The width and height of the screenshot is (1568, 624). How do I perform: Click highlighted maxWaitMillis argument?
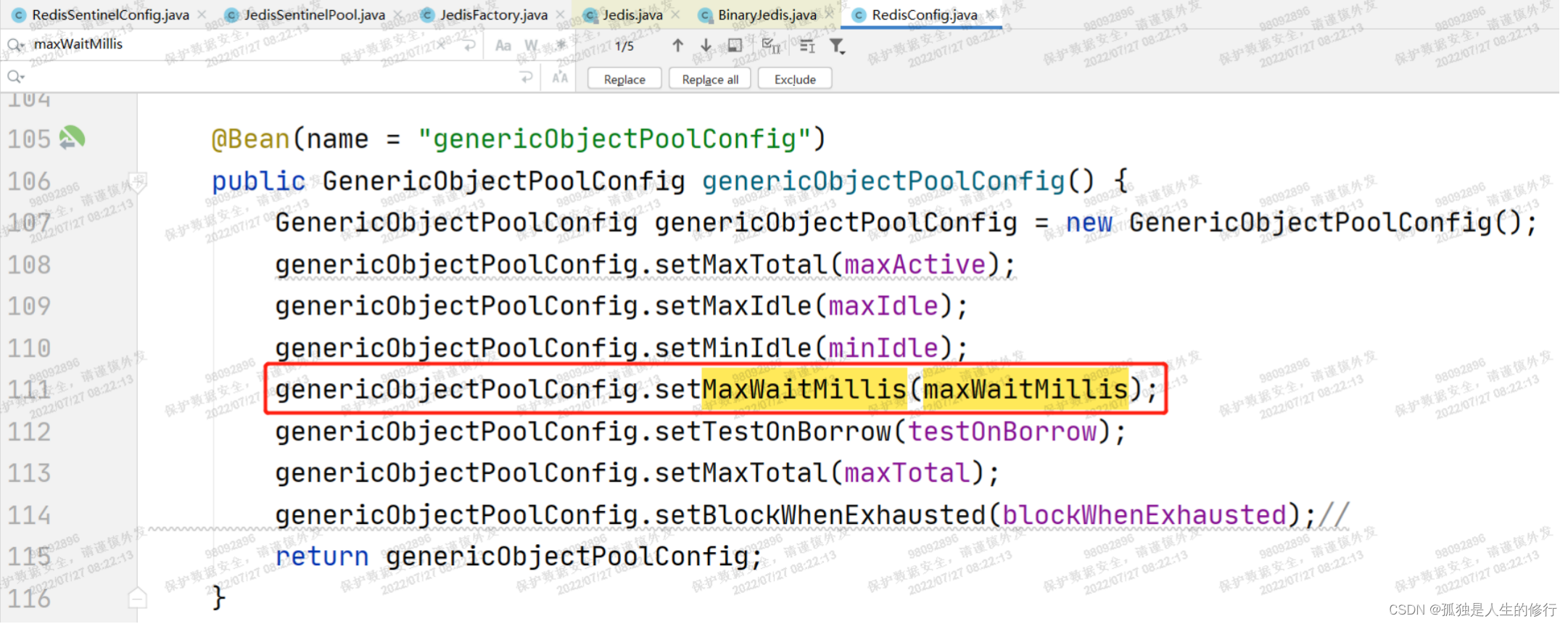coord(1026,390)
